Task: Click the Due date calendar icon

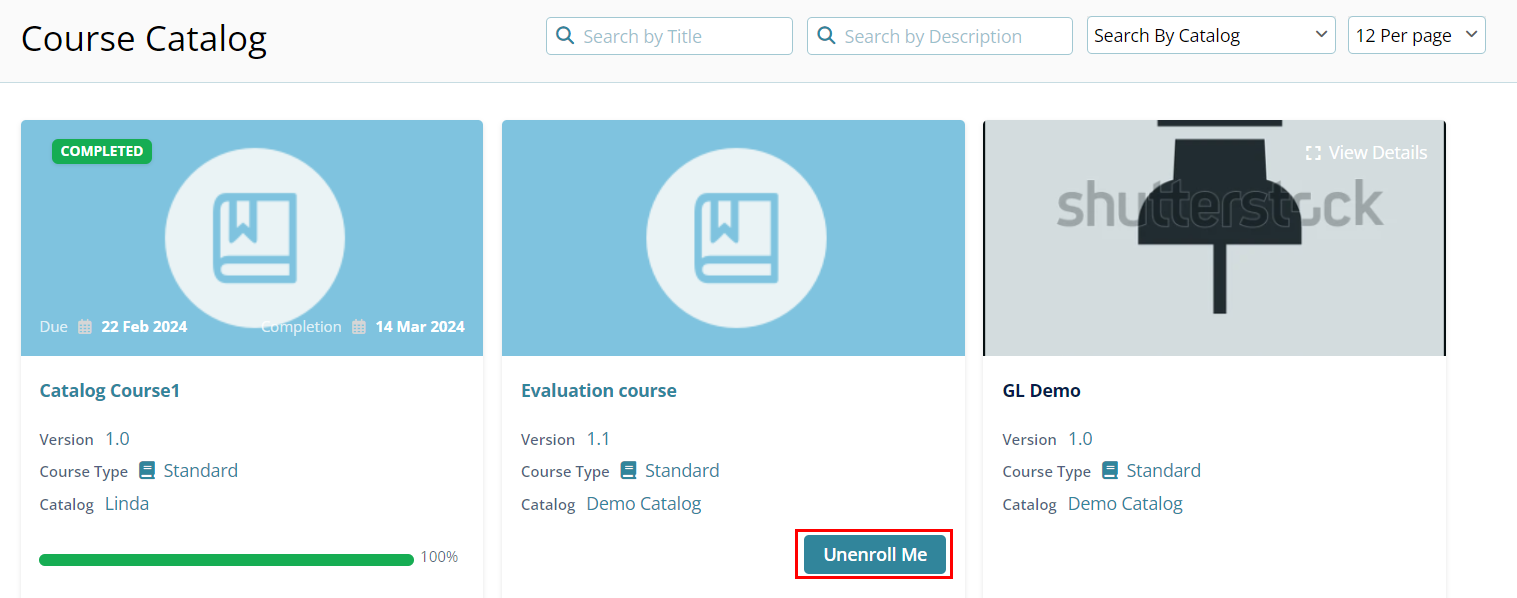Action: click(85, 327)
